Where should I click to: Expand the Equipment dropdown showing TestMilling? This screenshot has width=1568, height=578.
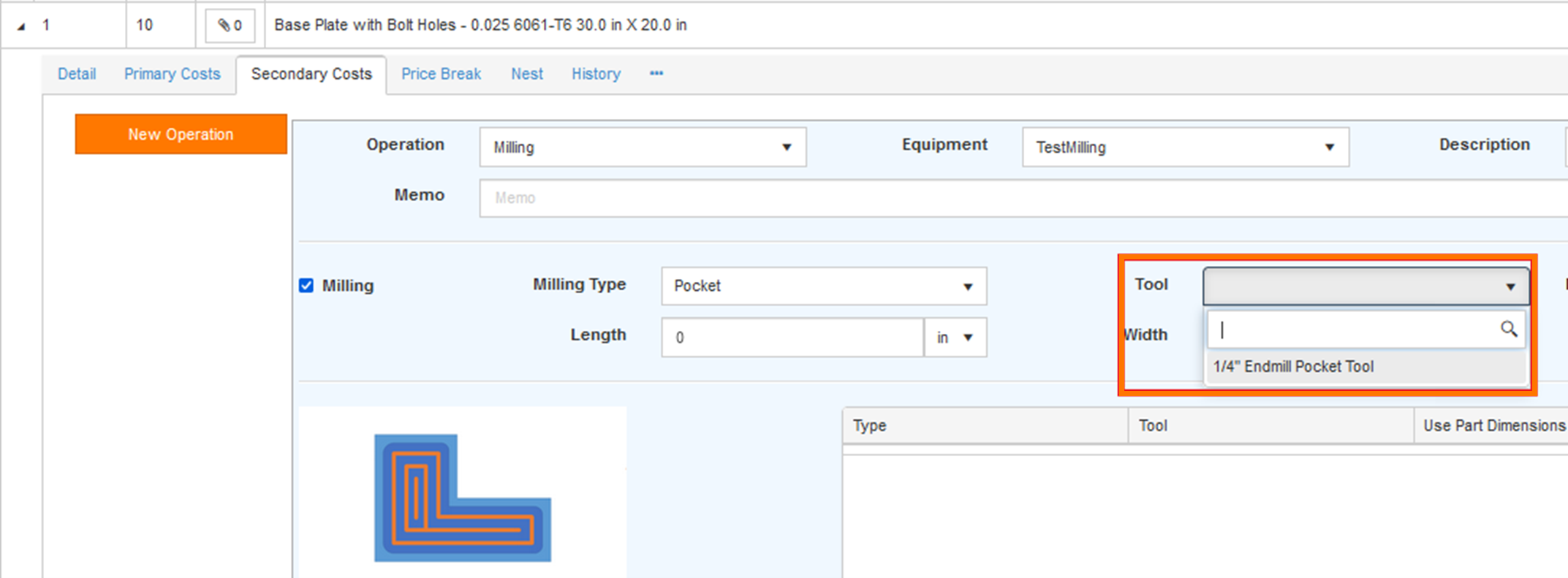1184,148
